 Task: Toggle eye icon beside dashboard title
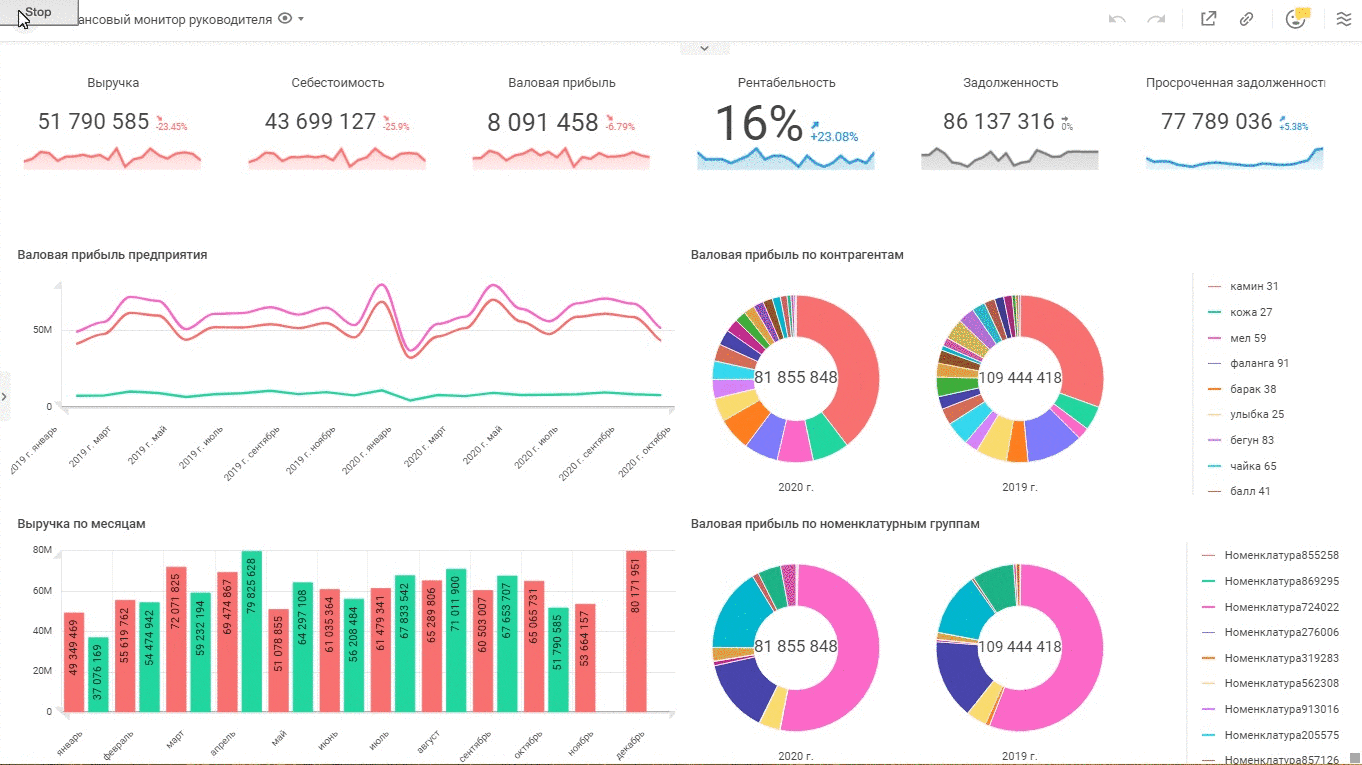pyautogui.click(x=285, y=19)
